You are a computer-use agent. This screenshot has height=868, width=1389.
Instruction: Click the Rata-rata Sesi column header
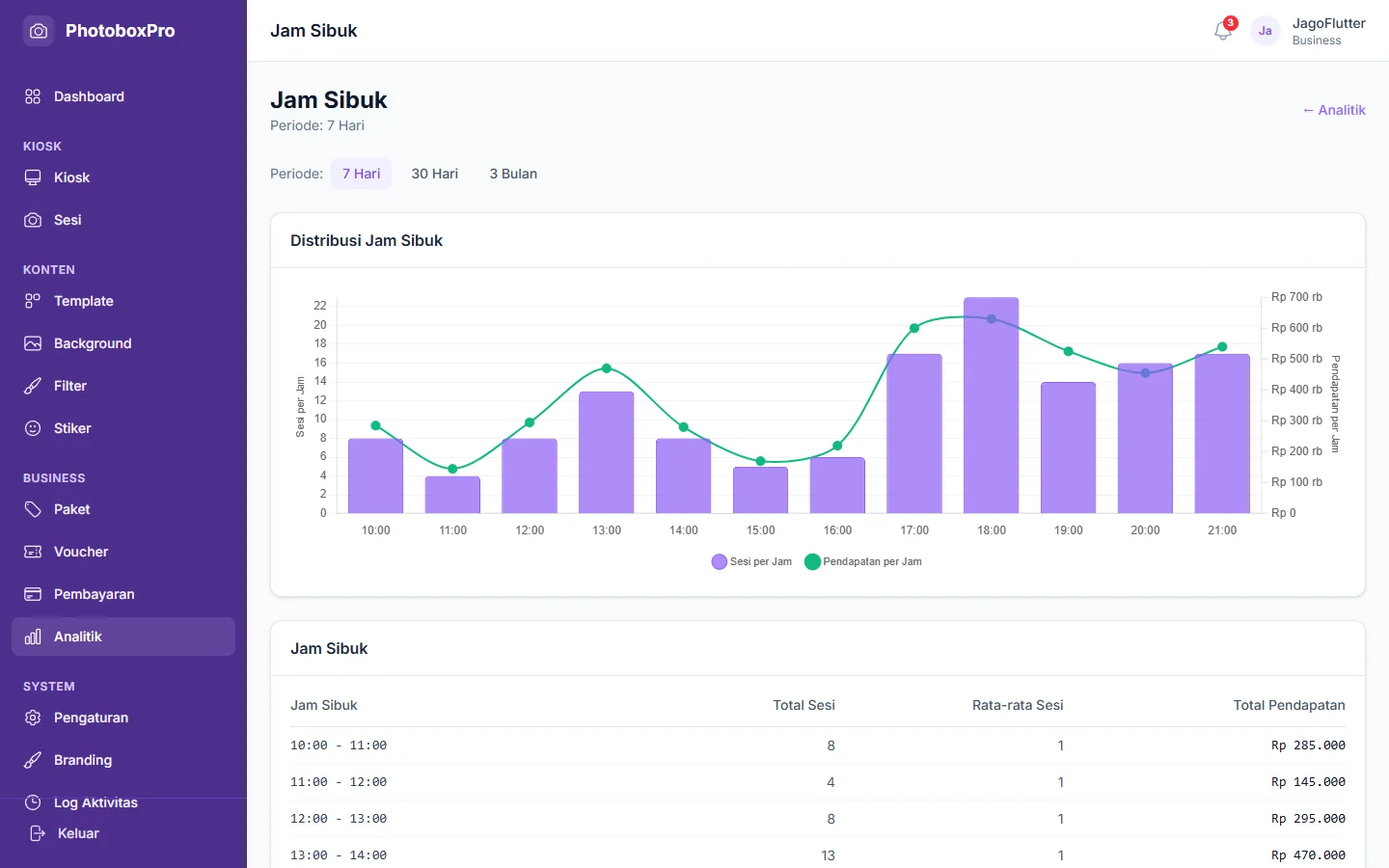coord(1018,705)
